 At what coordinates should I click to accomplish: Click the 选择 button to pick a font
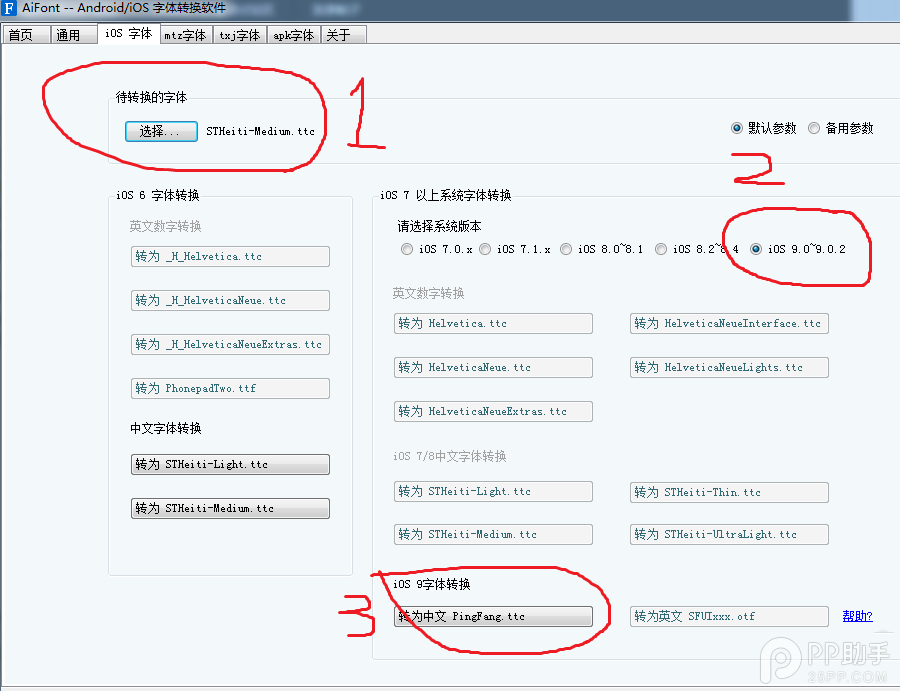click(x=160, y=131)
